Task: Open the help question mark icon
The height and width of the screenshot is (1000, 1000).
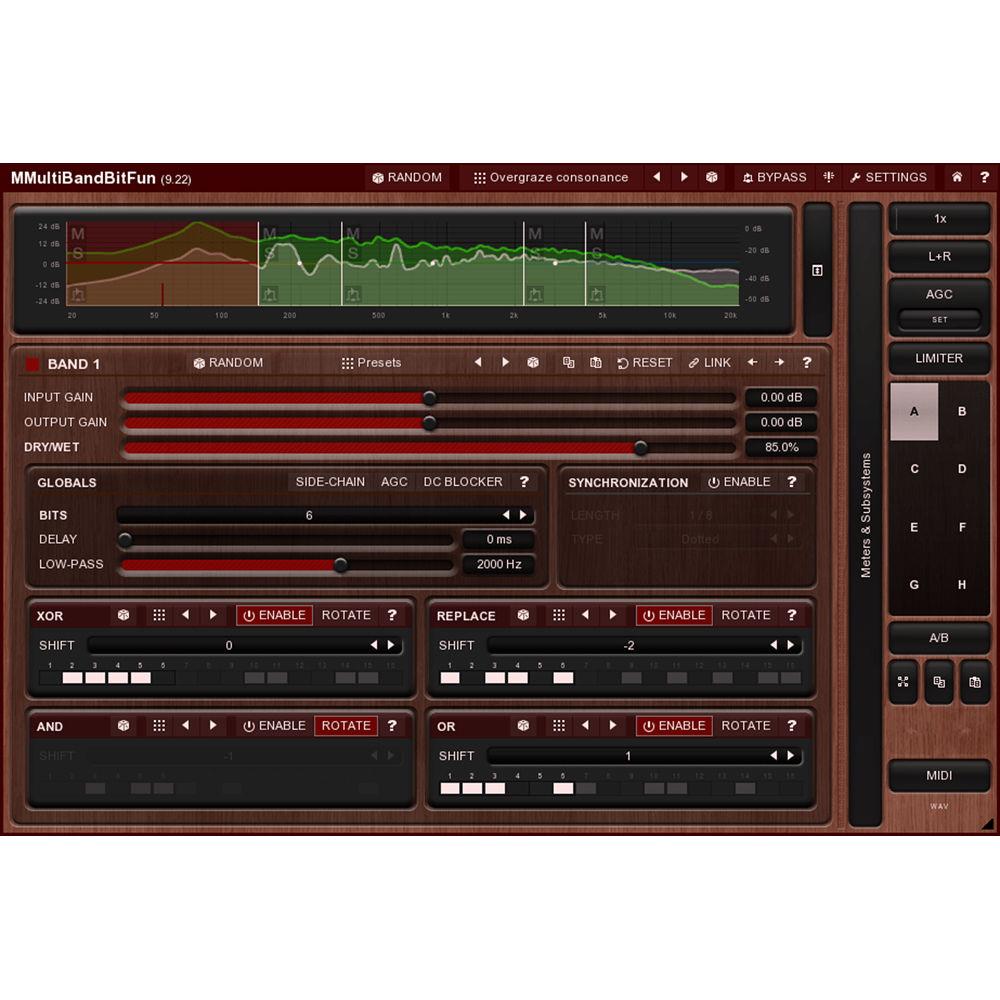Action: [986, 177]
